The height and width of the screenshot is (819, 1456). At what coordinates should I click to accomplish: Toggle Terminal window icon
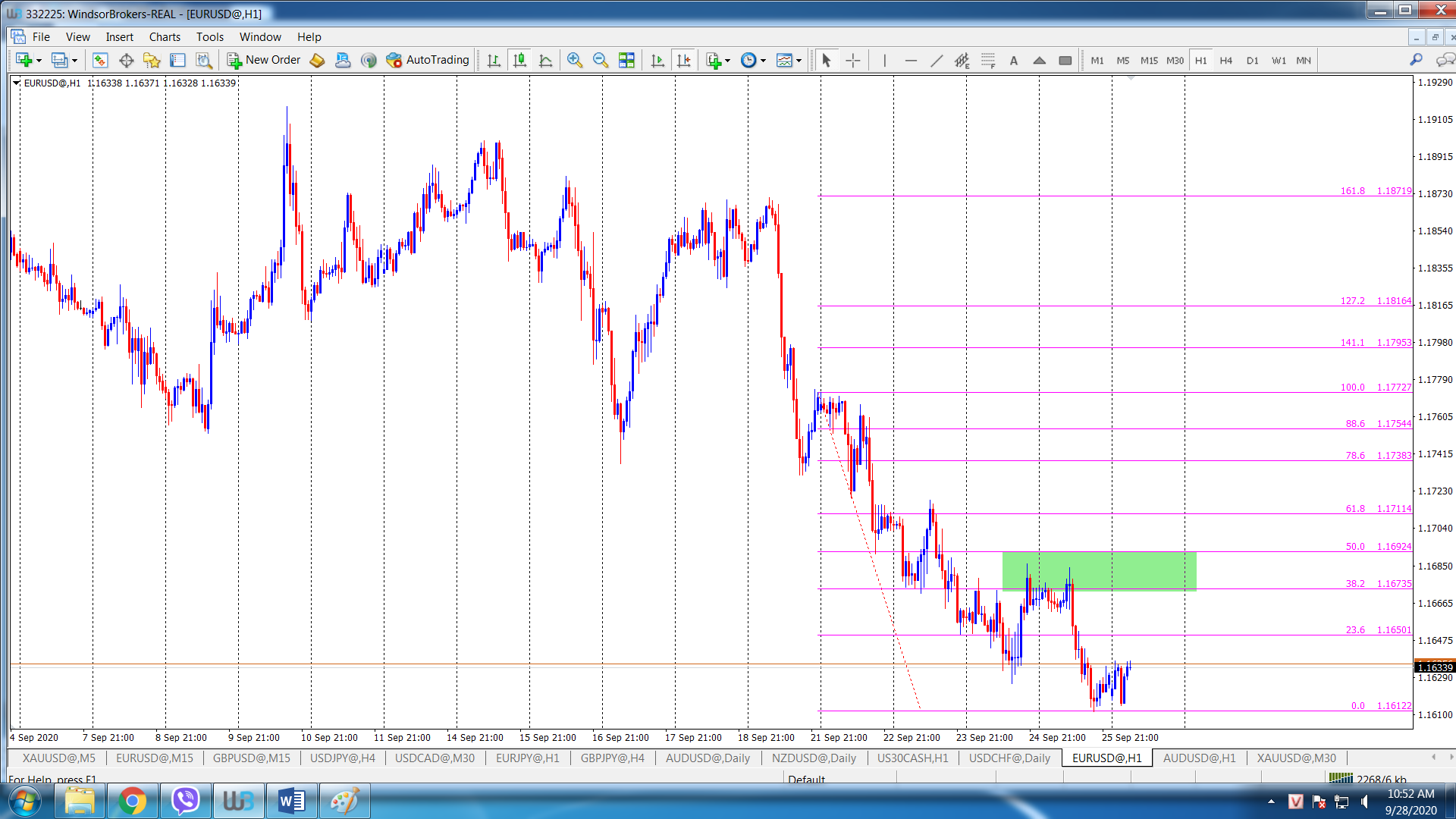(177, 60)
